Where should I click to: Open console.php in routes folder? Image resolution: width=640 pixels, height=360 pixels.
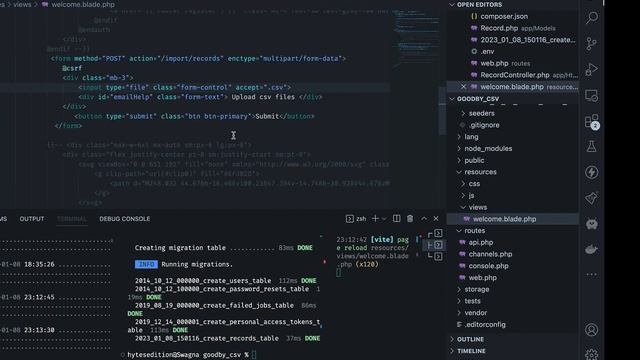tap(488, 266)
